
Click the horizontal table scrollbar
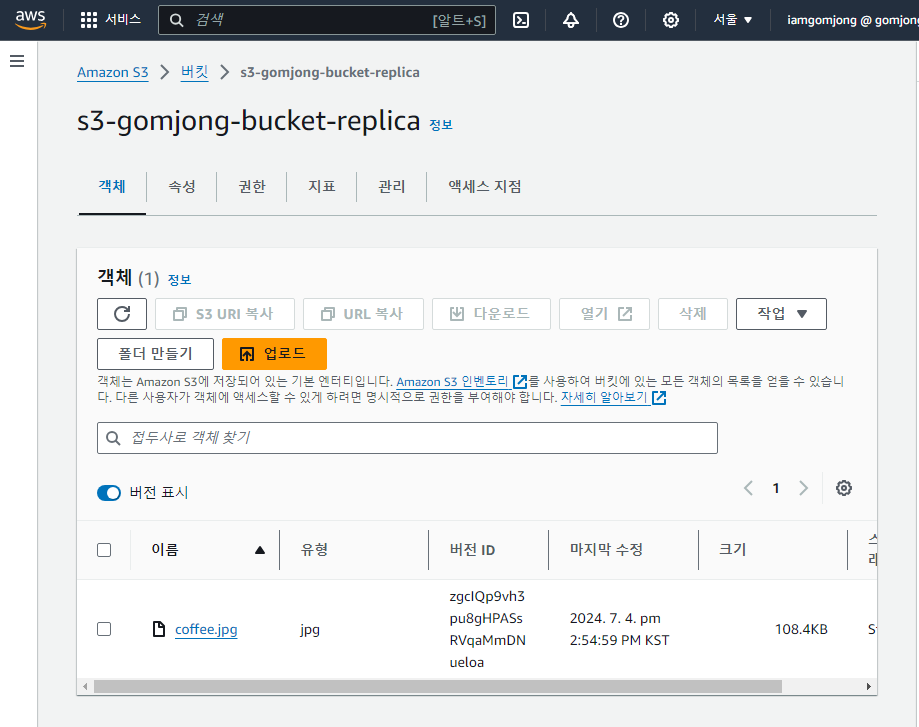point(438,686)
